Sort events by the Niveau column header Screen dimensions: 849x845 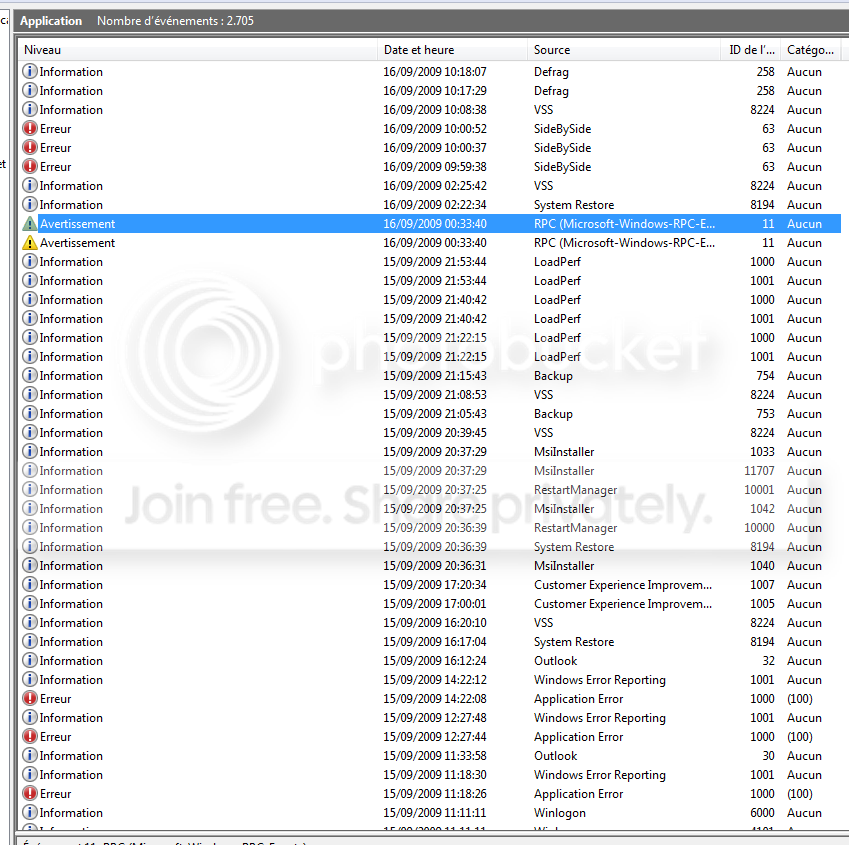[x=198, y=50]
